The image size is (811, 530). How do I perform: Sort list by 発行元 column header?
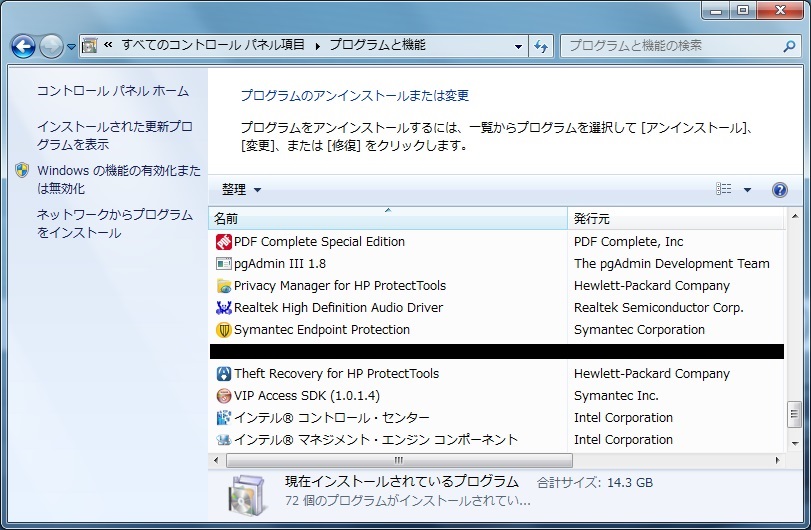tap(676, 218)
